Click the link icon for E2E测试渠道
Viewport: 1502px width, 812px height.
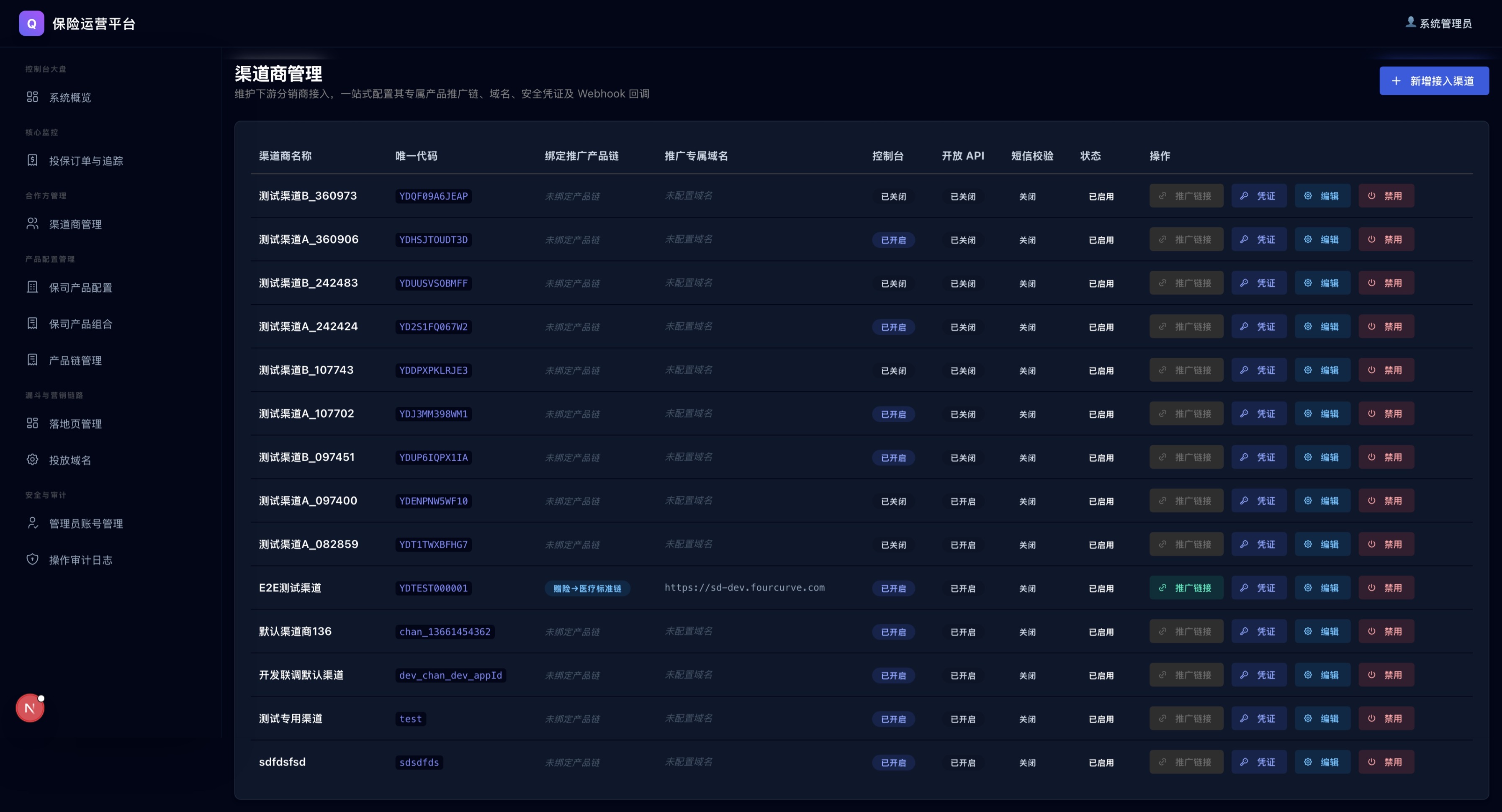(1163, 588)
